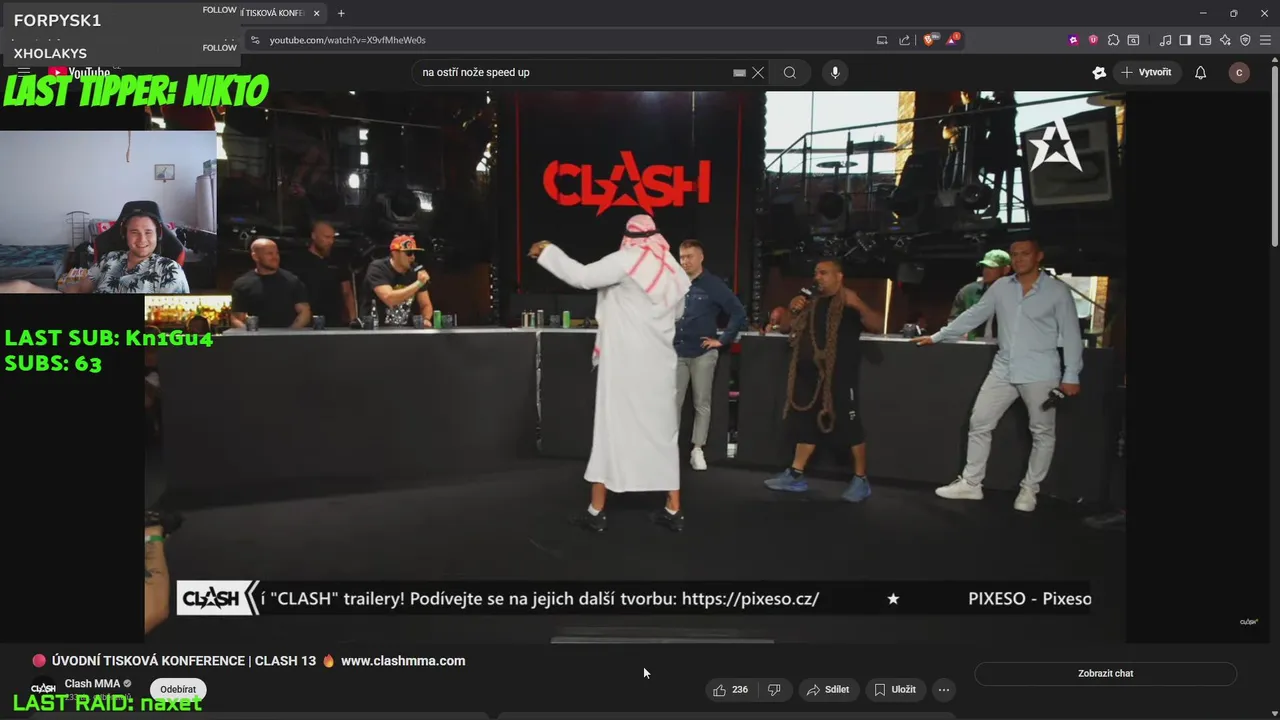
Task: Open the Clash MMA channel name link
Action: point(92,684)
